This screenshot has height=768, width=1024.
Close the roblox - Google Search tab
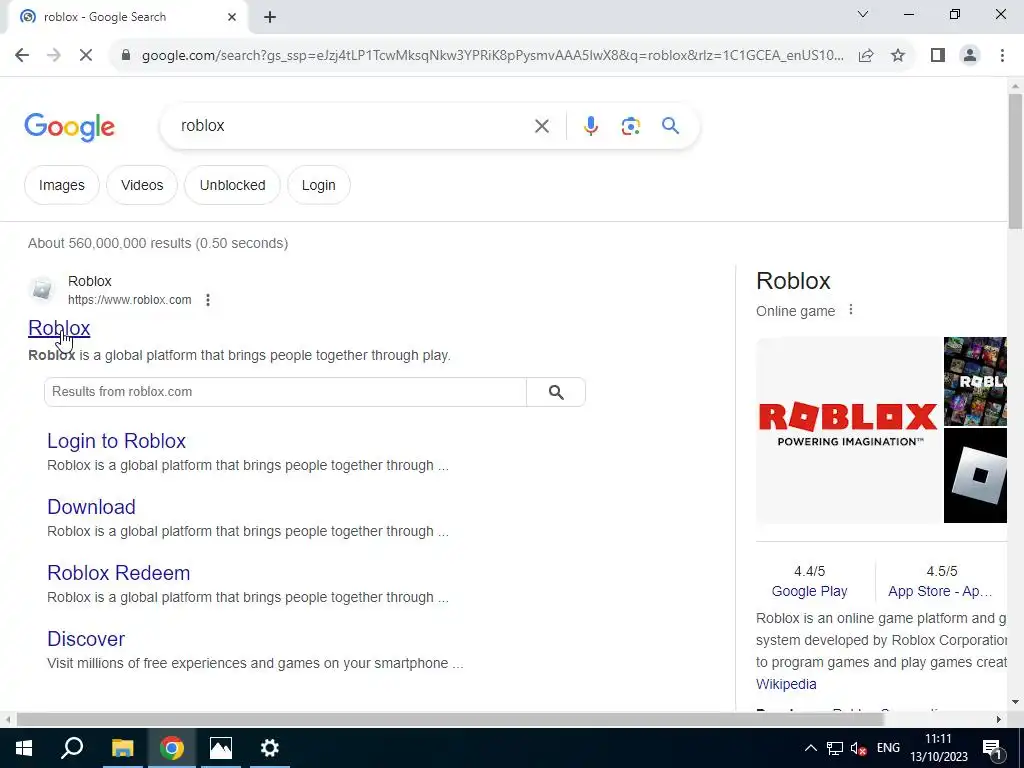(232, 17)
